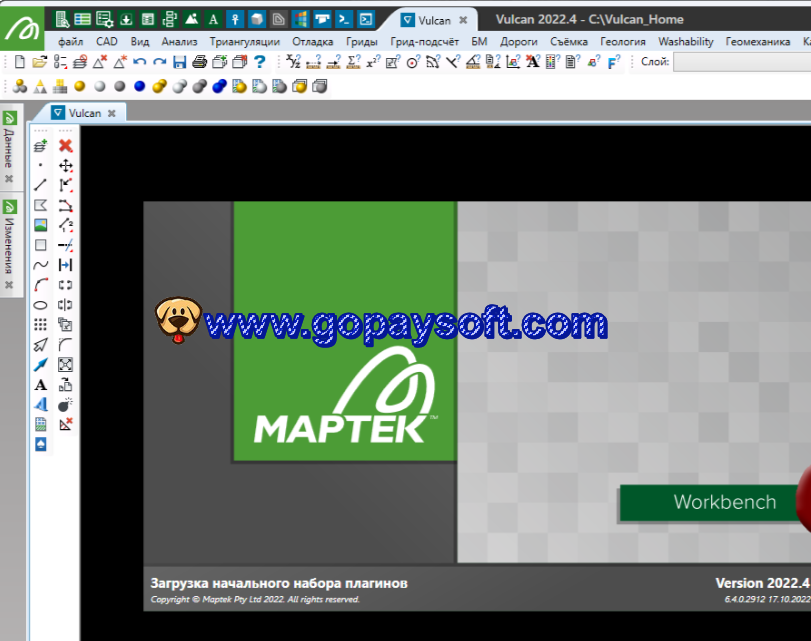Select the red X delete tool

(x=66, y=145)
